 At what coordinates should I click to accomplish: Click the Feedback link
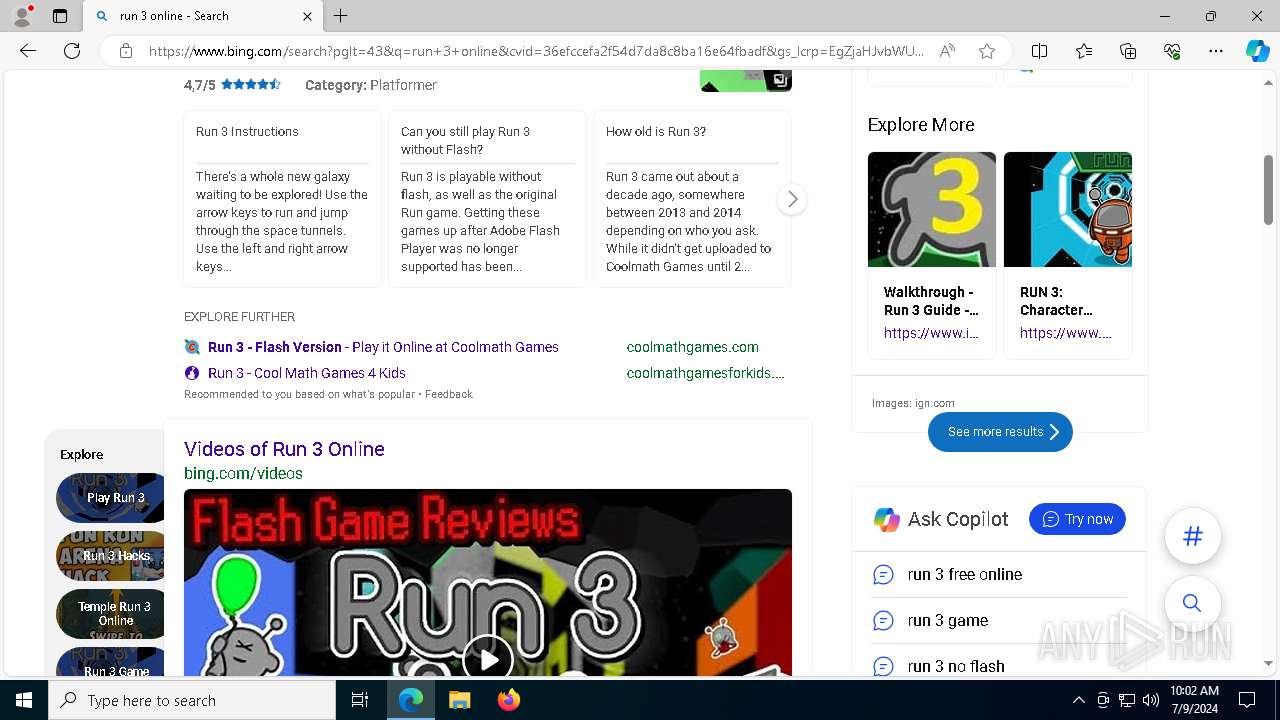(448, 394)
